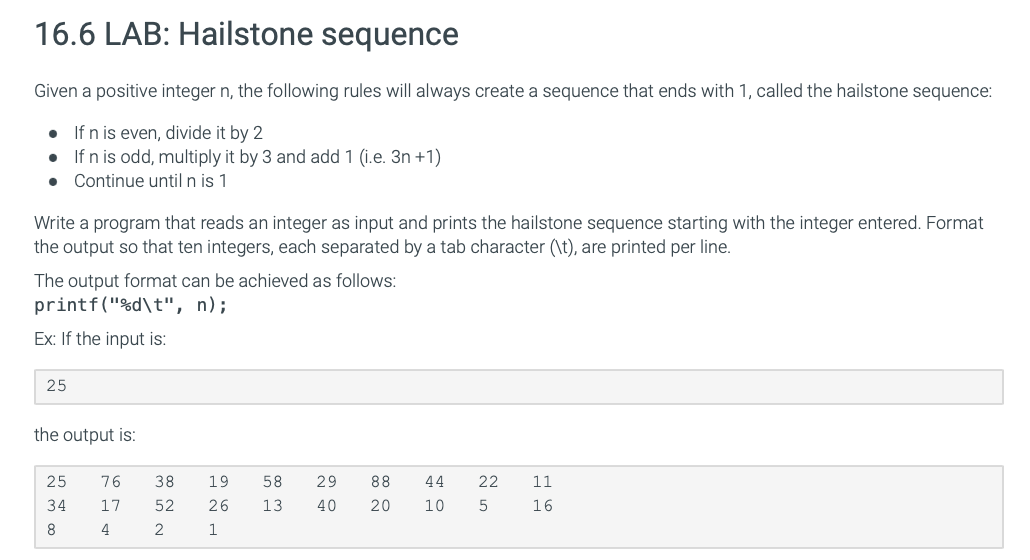Click the number 58 in the output

tap(272, 482)
